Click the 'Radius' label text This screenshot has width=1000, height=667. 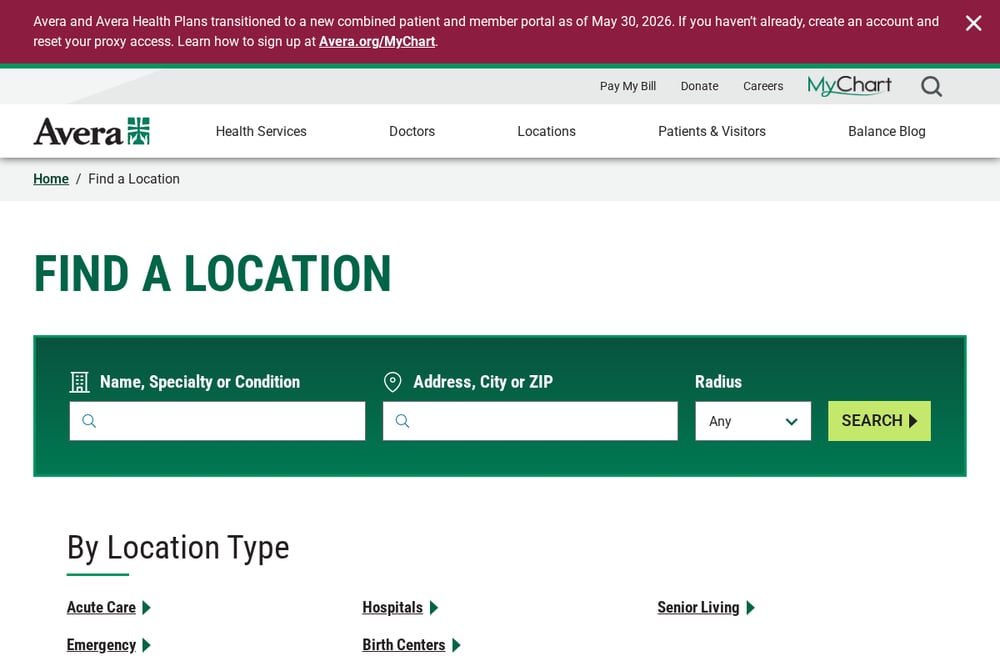718,382
